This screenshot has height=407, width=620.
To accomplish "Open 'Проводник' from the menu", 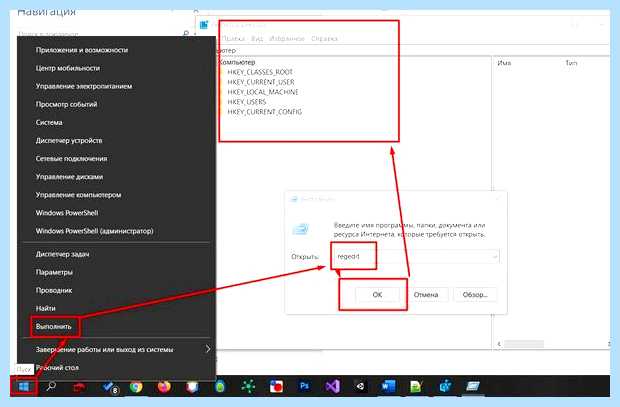I will point(54,290).
